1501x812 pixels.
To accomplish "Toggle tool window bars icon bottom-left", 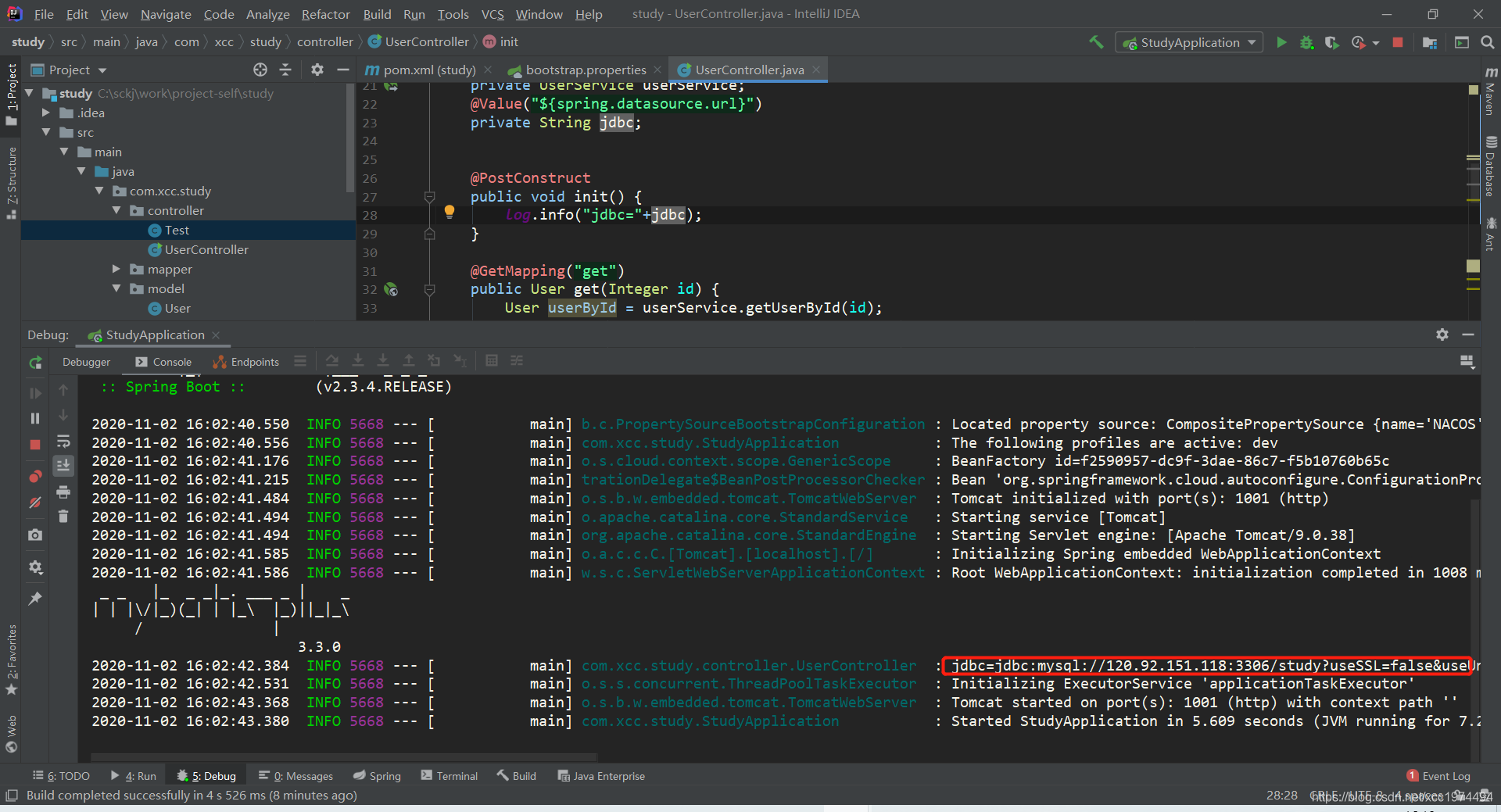I will [11, 796].
